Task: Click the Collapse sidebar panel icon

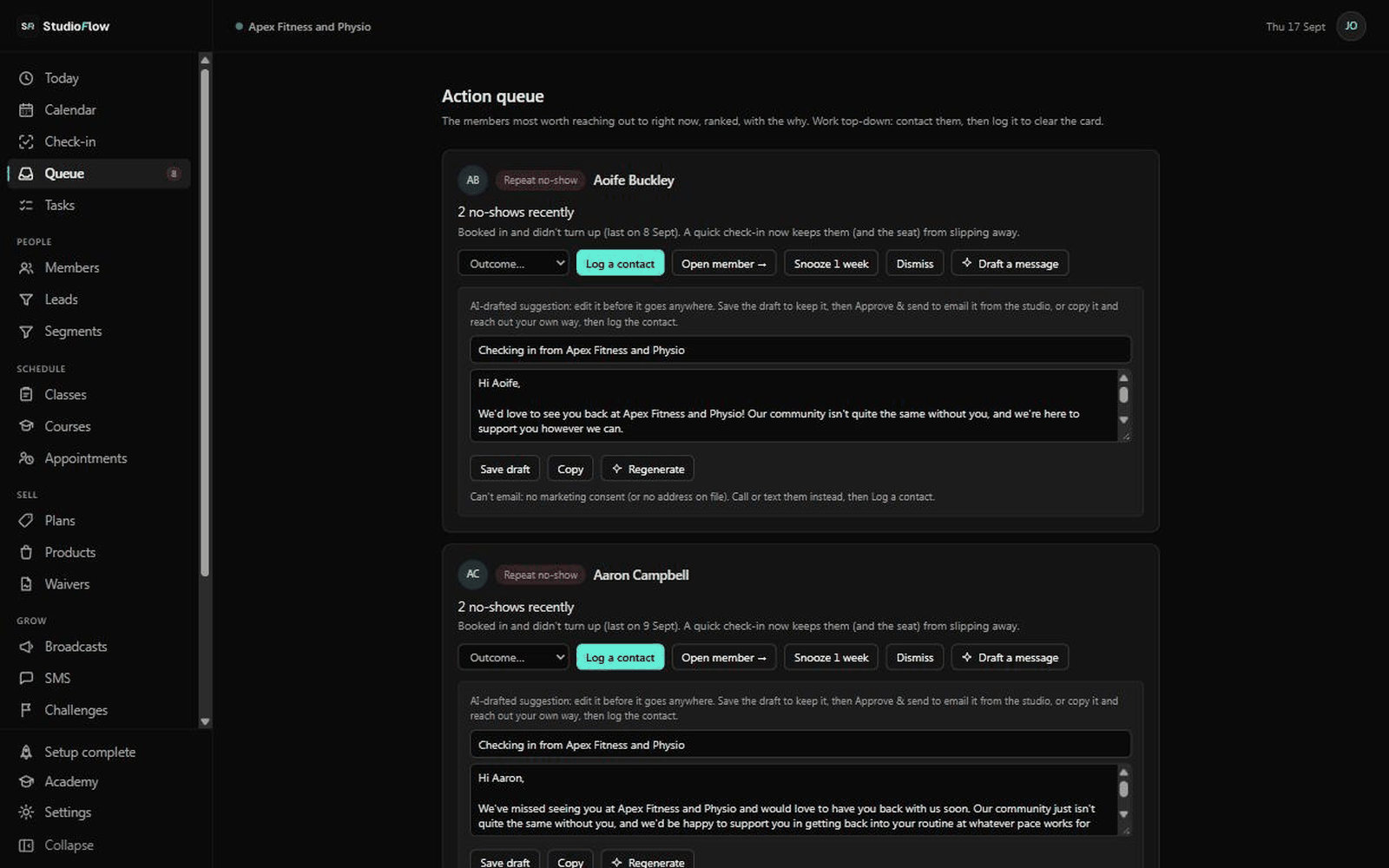Action: [26, 845]
